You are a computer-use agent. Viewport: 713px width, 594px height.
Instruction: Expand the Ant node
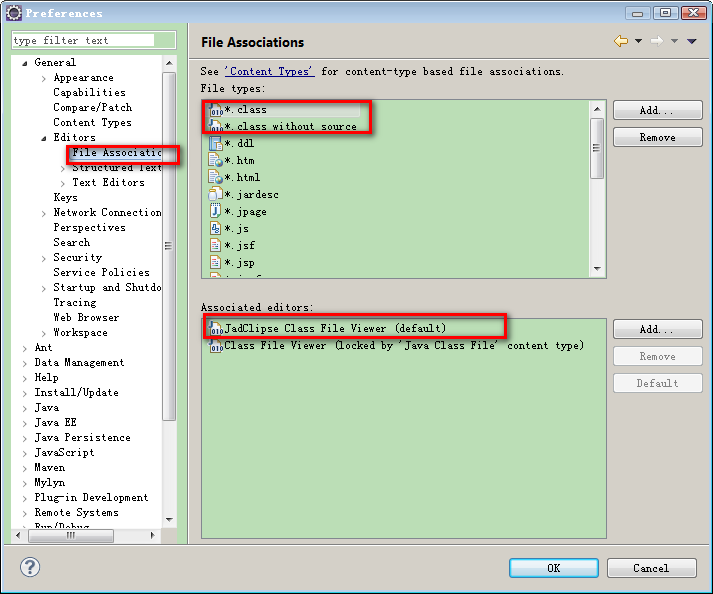click(25, 348)
